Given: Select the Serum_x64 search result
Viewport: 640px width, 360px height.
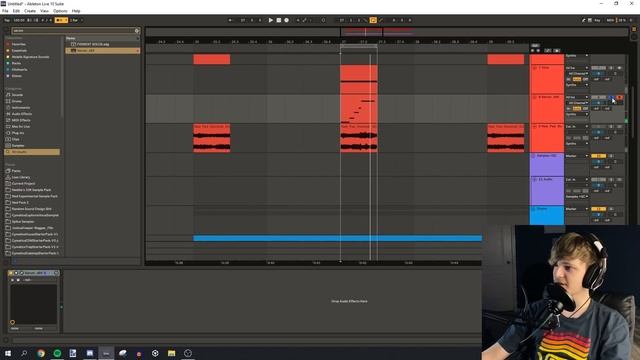Looking at the screenshot, I should tap(102, 51).
